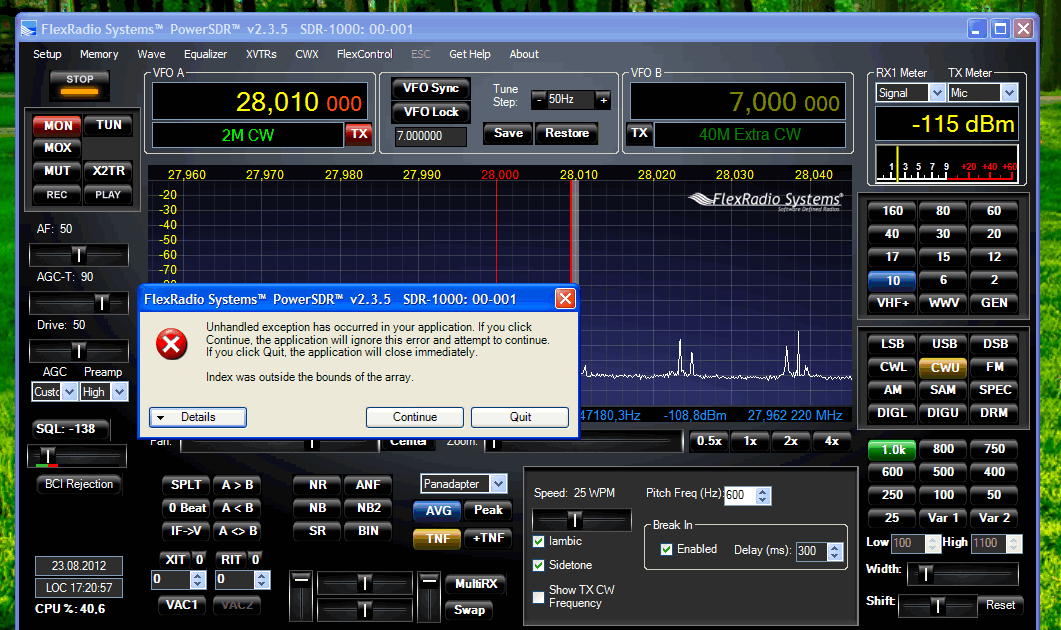The image size is (1061, 630).
Task: Open the Equalizer menu
Action: click(x=205, y=54)
